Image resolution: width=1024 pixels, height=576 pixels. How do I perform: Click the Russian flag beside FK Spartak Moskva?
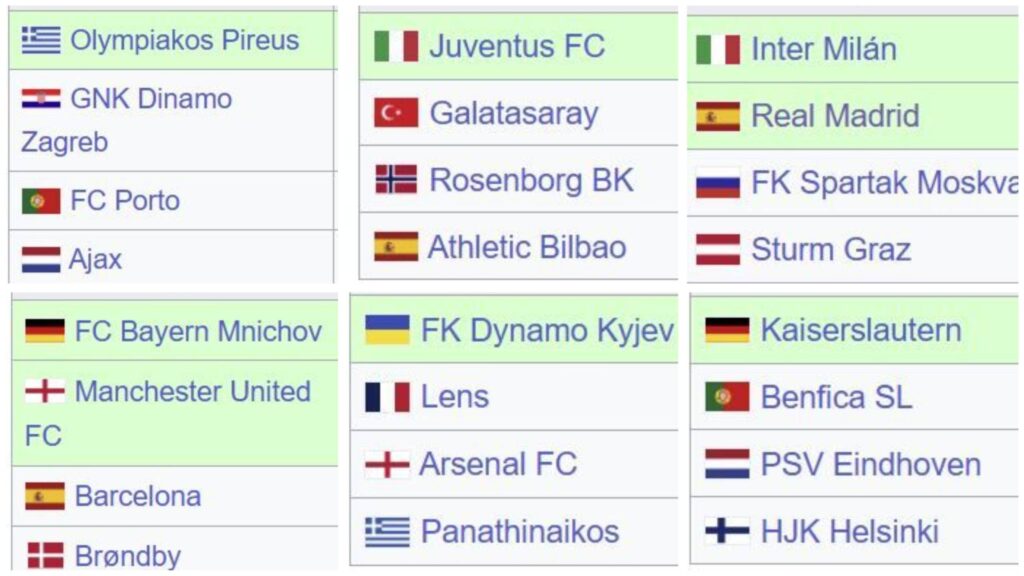pyautogui.click(x=718, y=183)
